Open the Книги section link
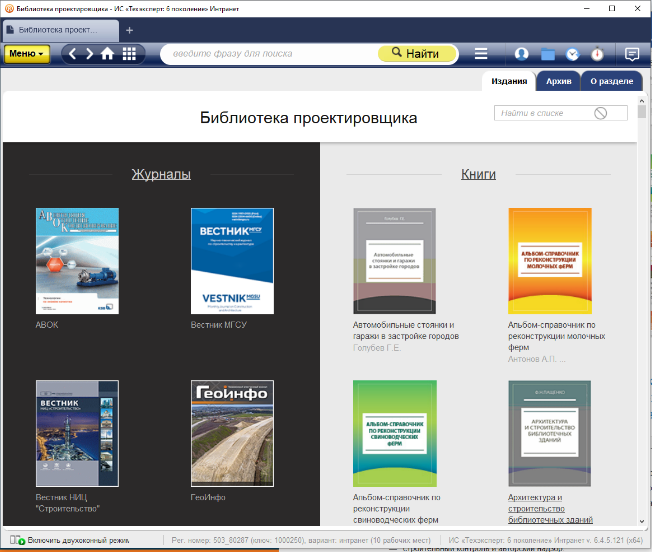 pos(478,174)
